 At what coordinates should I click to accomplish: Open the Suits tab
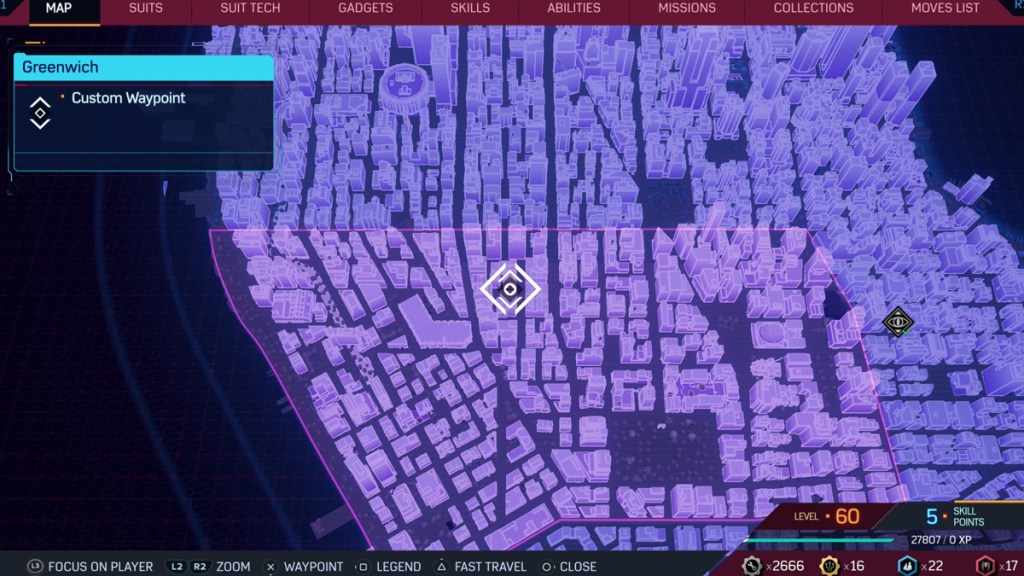[x=146, y=8]
